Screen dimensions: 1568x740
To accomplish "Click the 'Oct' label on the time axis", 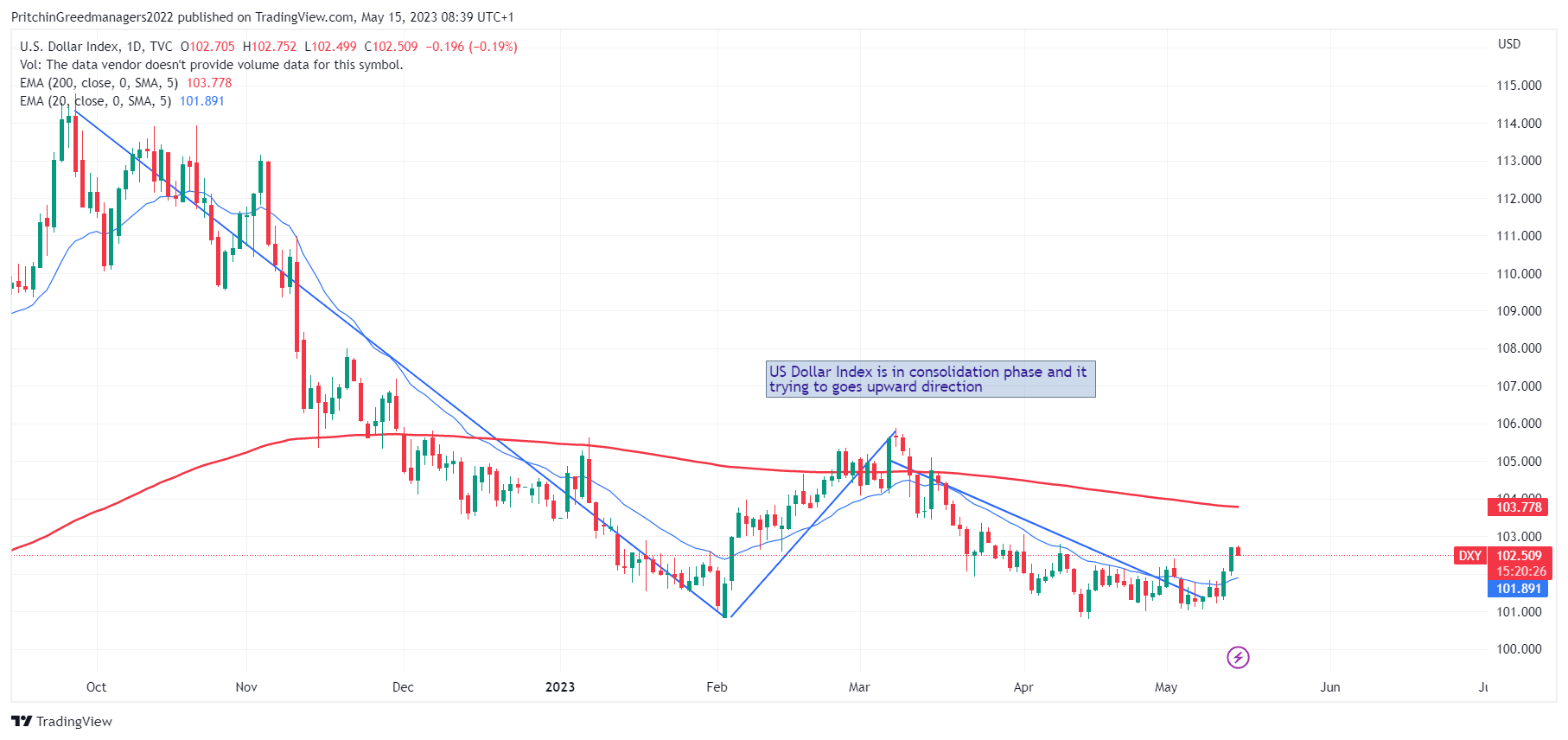I will click(x=96, y=687).
